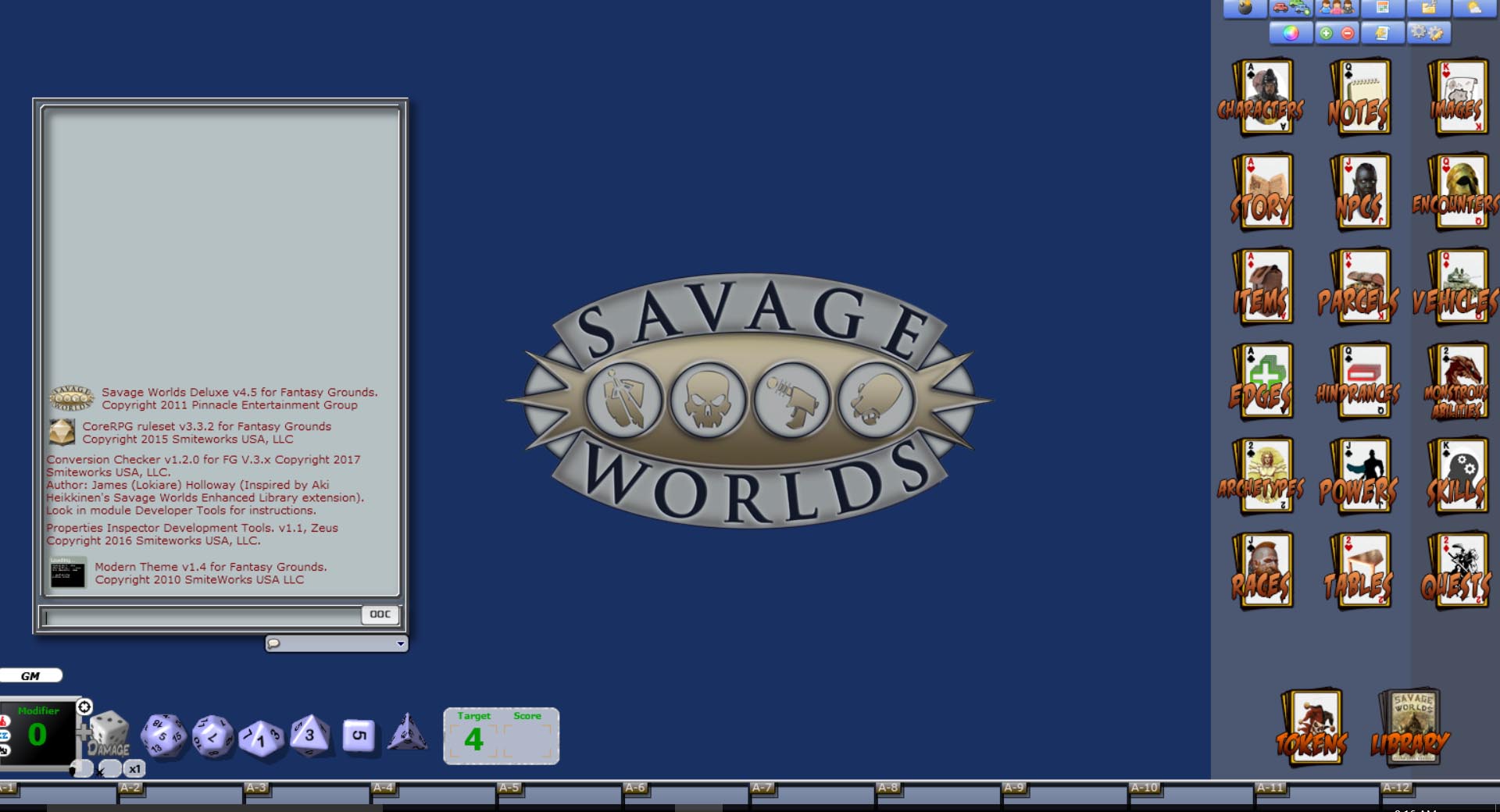Image resolution: width=1500 pixels, height=812 pixels.
Task: Pick the d10 die
Action: coord(261,738)
